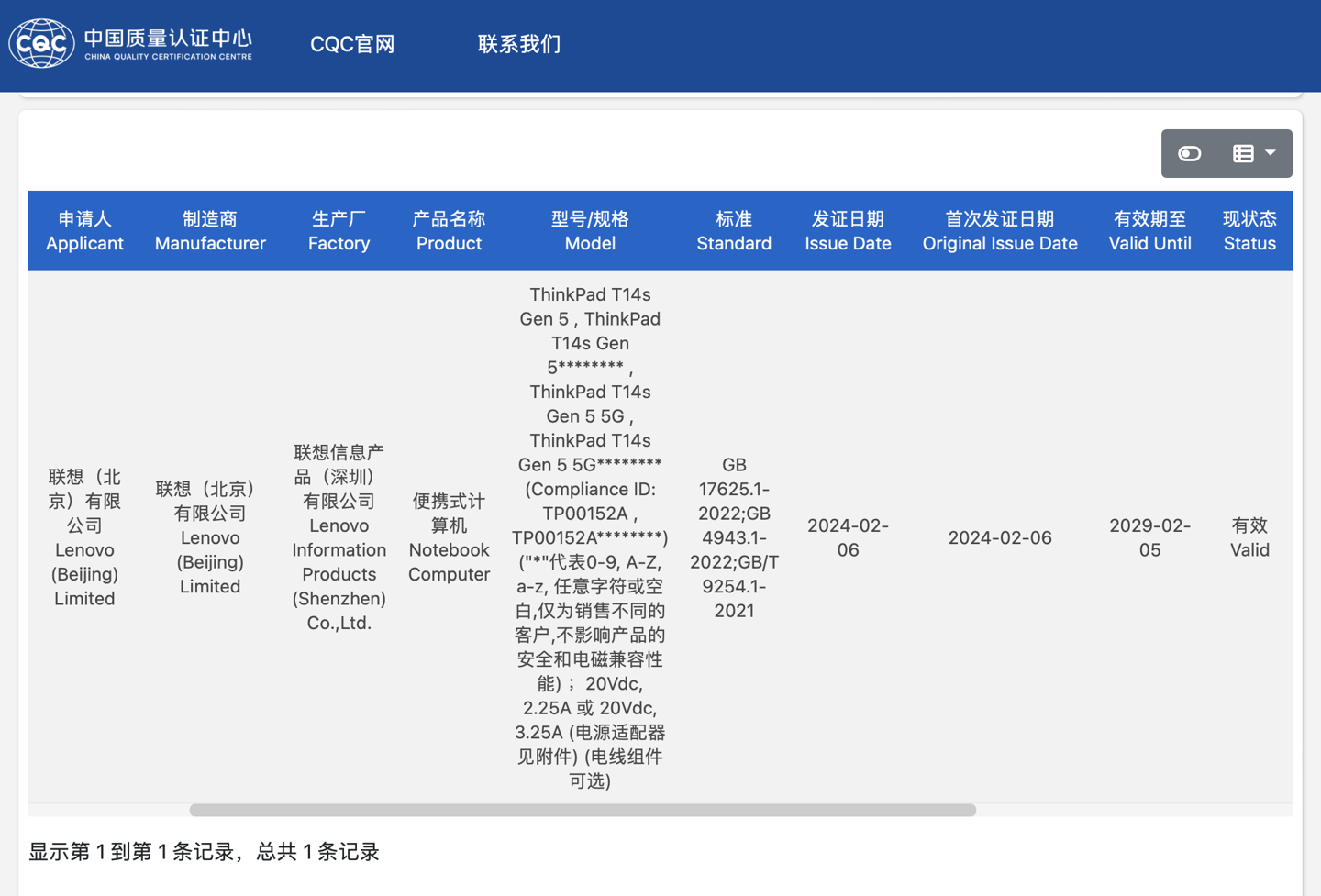Viewport: 1321px width, 896px height.
Task: Click the Status column header
Action: pyautogui.click(x=1249, y=231)
